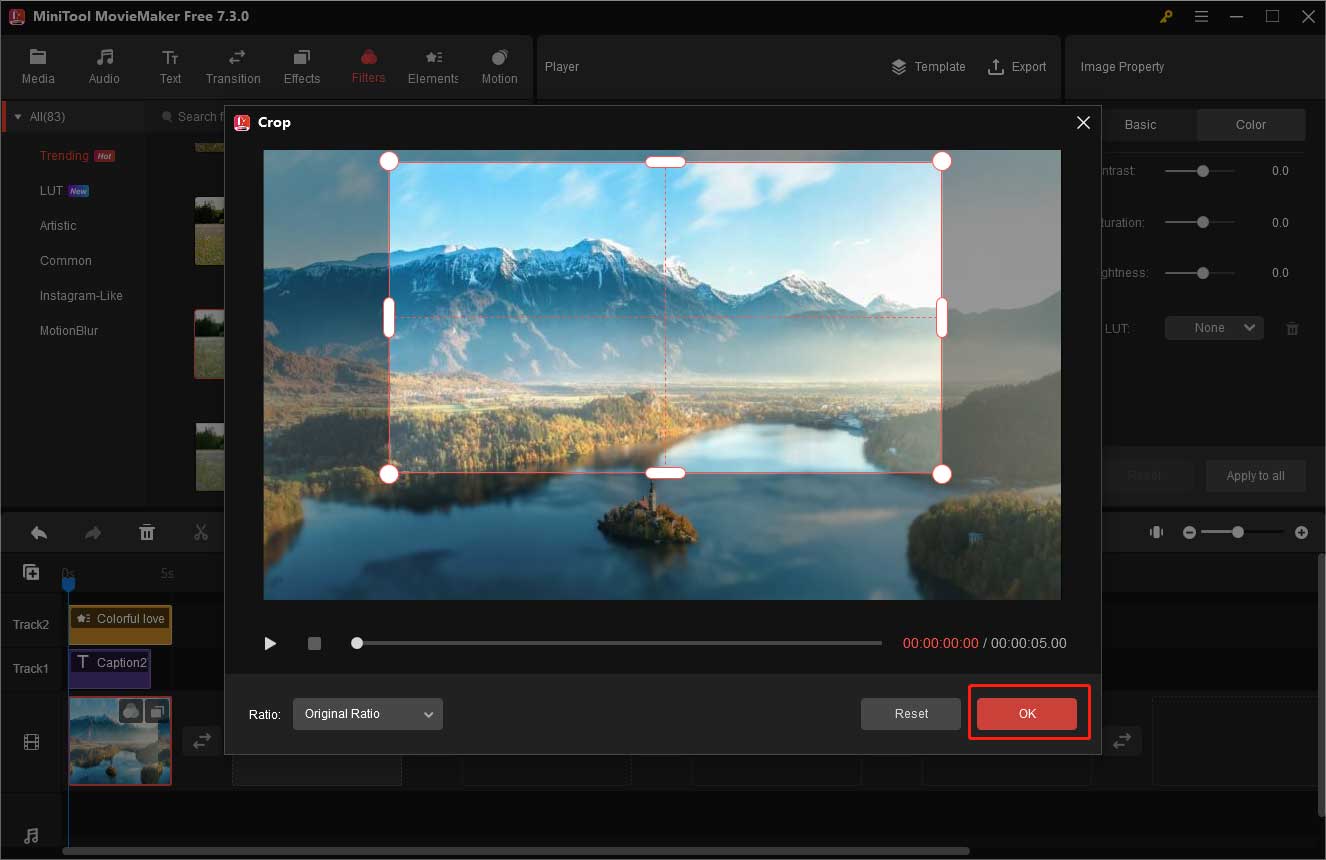Image resolution: width=1326 pixels, height=860 pixels.
Task: Select the Trending filter category
Action: click(64, 156)
